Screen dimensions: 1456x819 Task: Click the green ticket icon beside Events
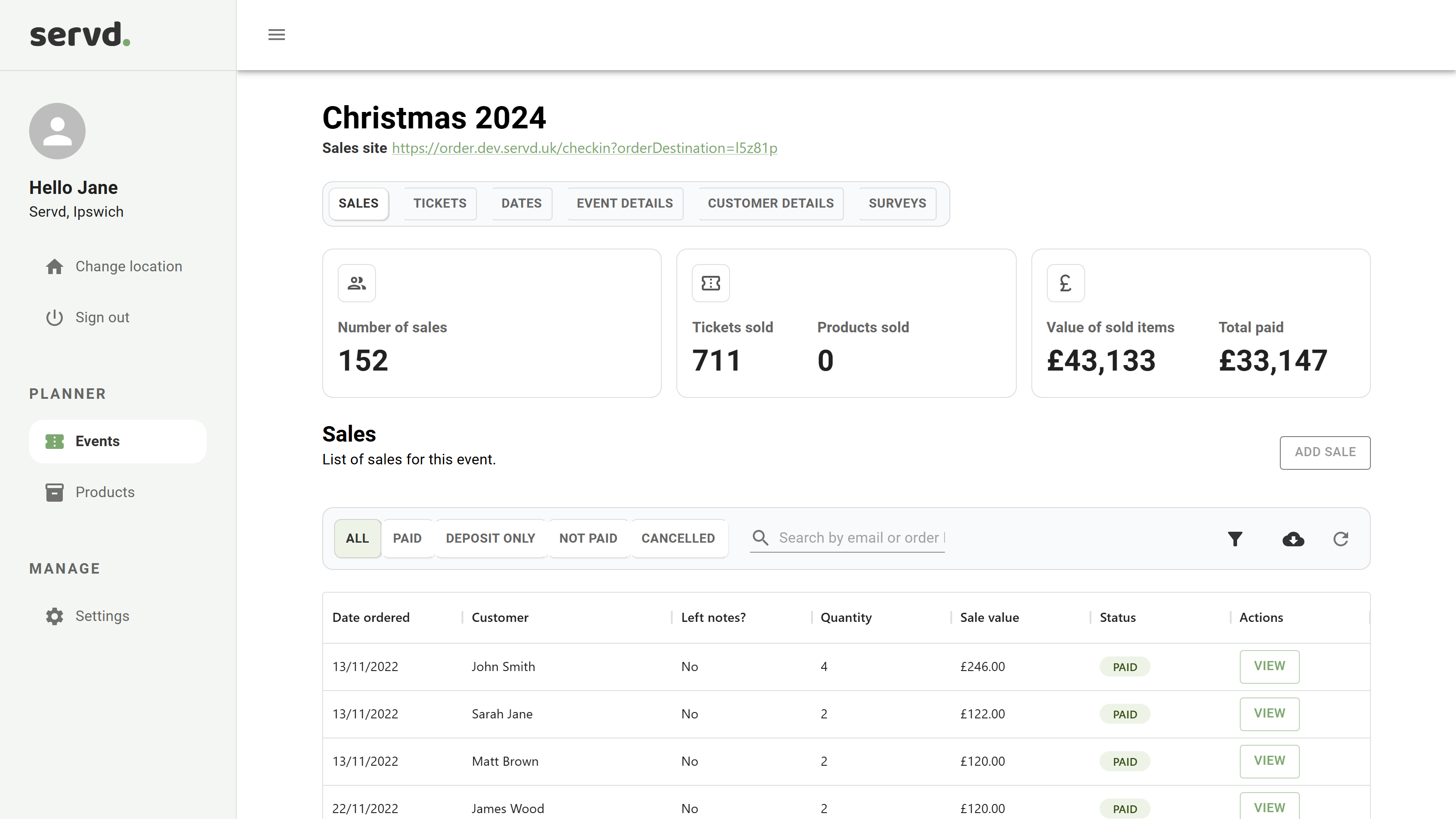tap(54, 442)
